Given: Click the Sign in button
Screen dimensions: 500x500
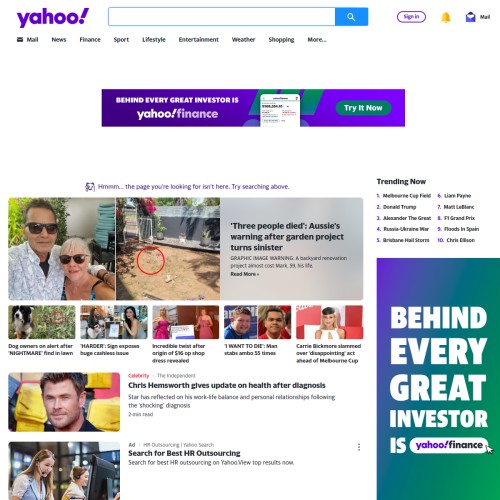Looking at the screenshot, I should [x=411, y=17].
